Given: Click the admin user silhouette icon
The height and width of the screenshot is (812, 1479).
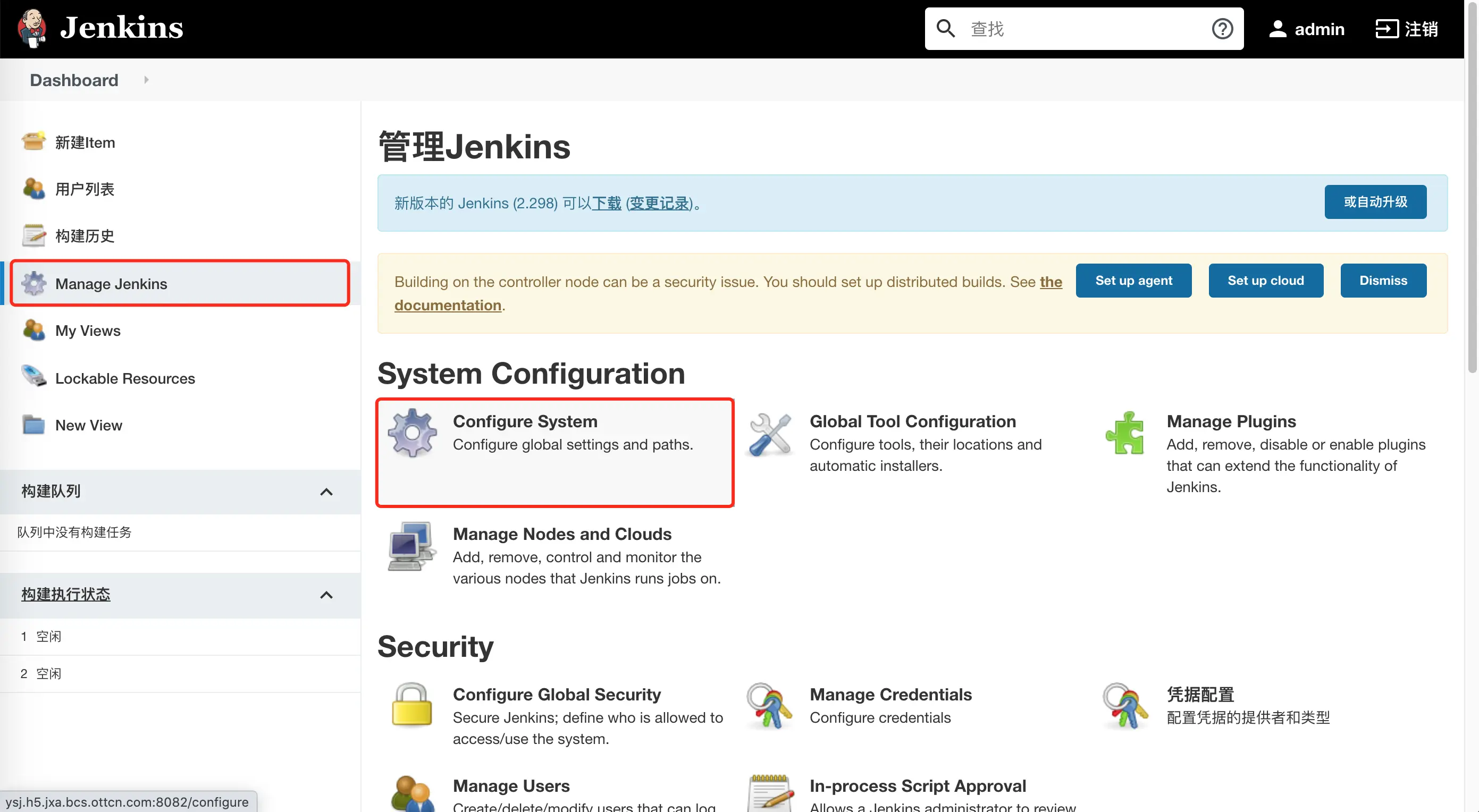Looking at the screenshot, I should click(x=1277, y=29).
